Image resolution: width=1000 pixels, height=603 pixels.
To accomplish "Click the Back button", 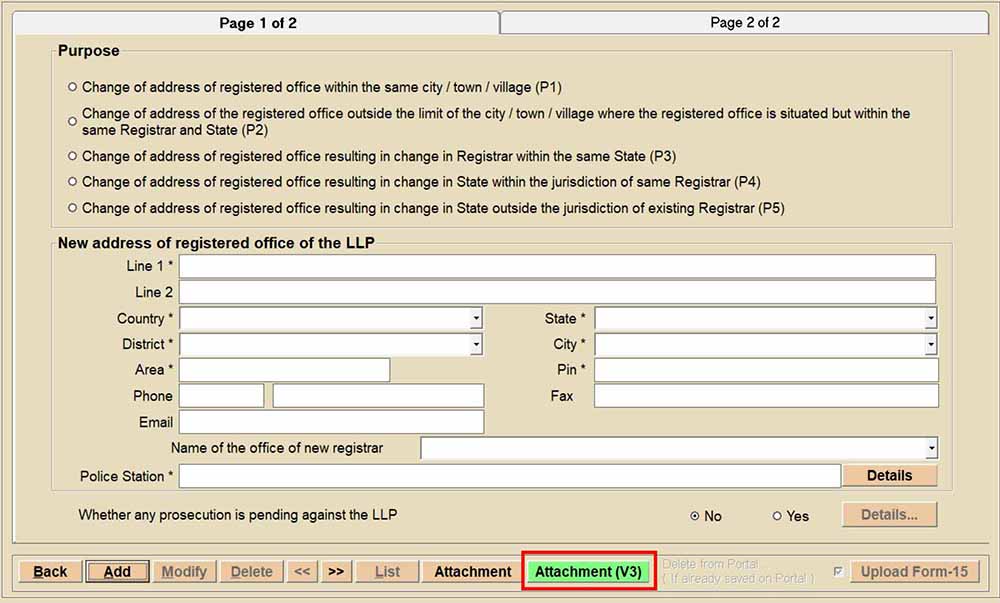I will click(x=50, y=572).
